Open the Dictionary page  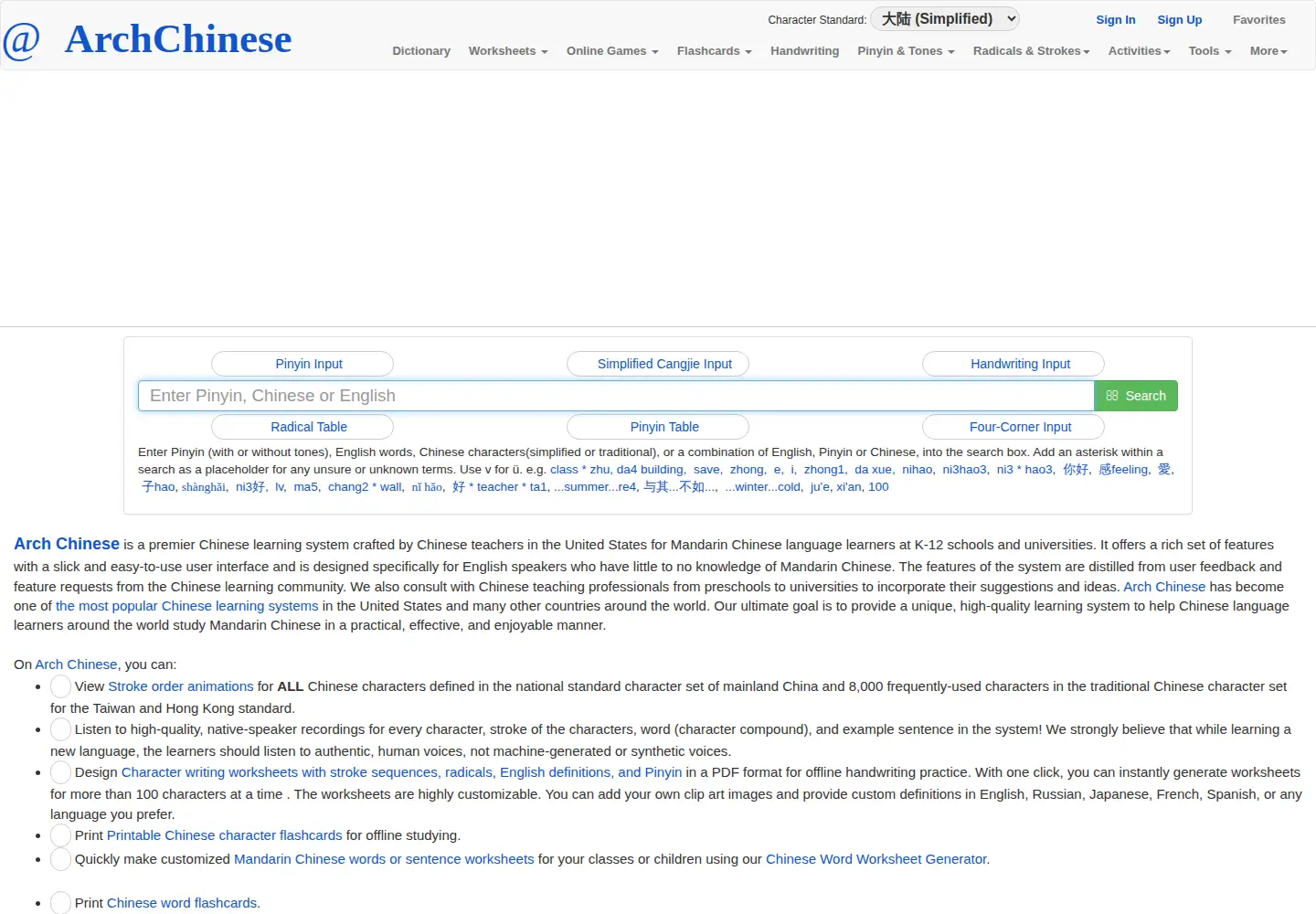tap(421, 51)
